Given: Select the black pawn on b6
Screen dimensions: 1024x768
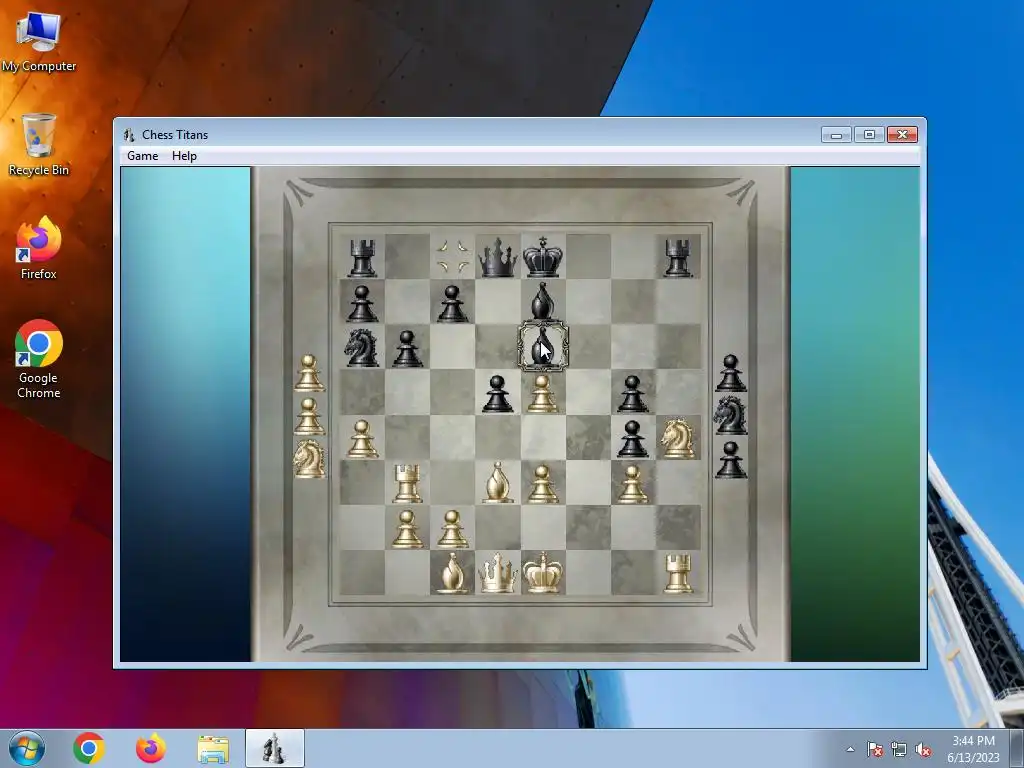Looking at the screenshot, I should pos(408,349).
